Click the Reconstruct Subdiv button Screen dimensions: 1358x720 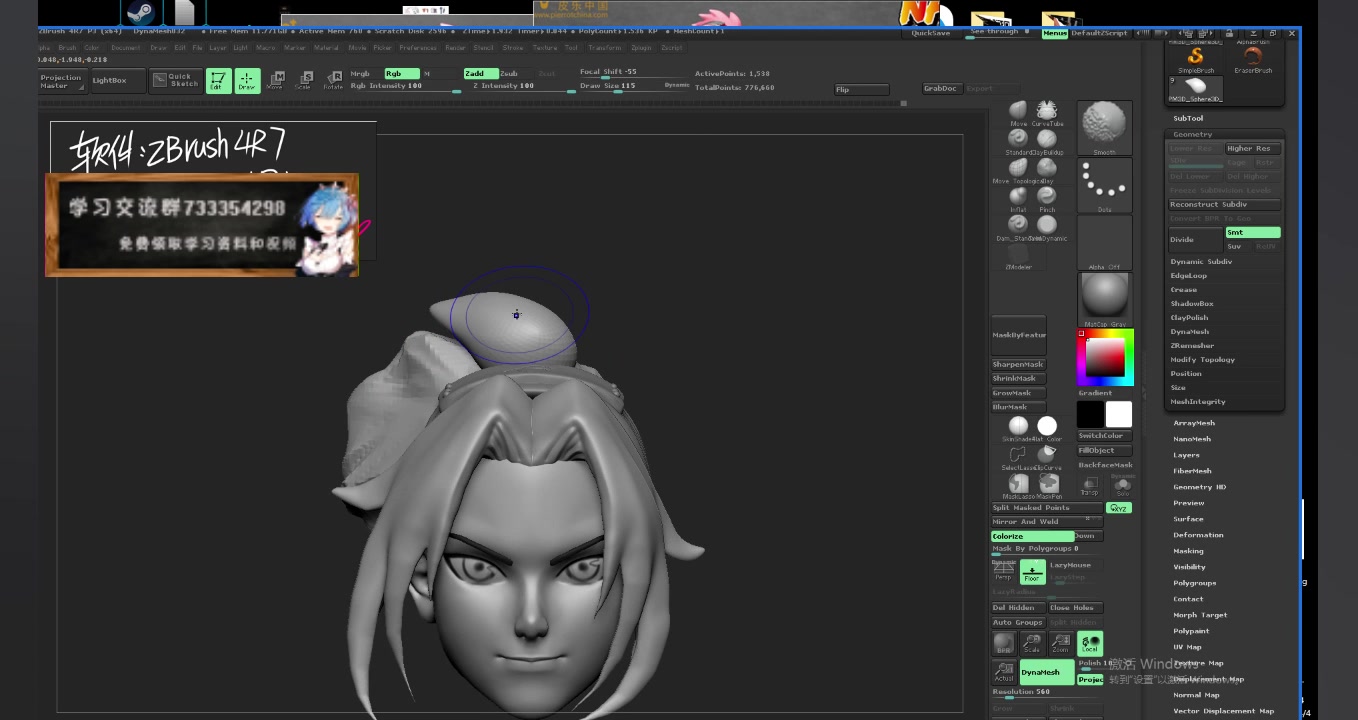[1225, 205]
